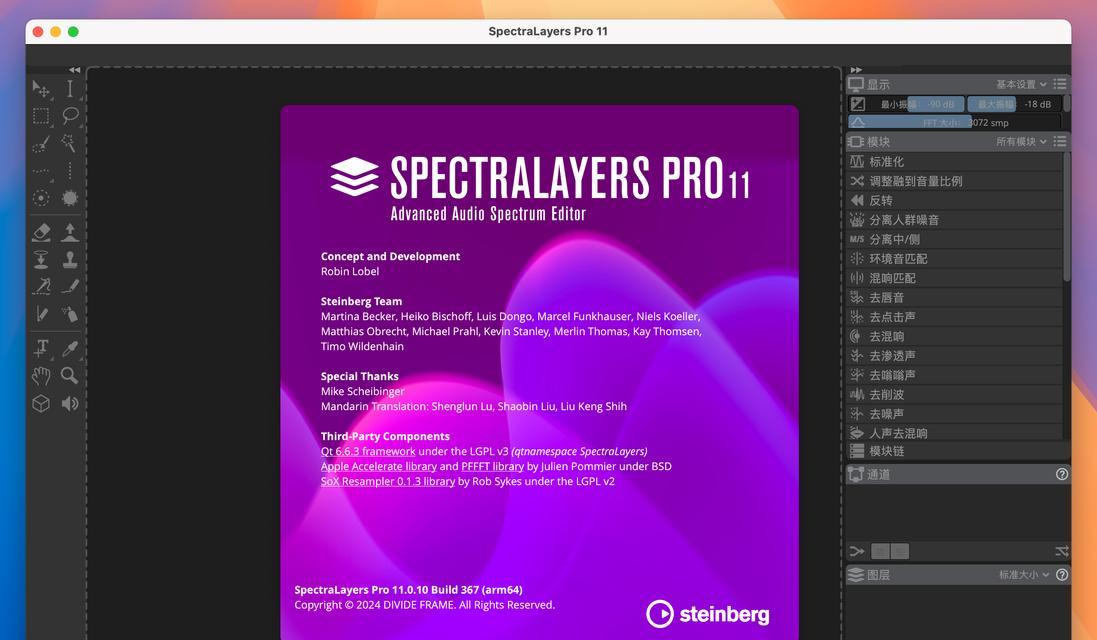The image size is (1097, 640).
Task: Select the Pencil tool
Action: point(41,314)
